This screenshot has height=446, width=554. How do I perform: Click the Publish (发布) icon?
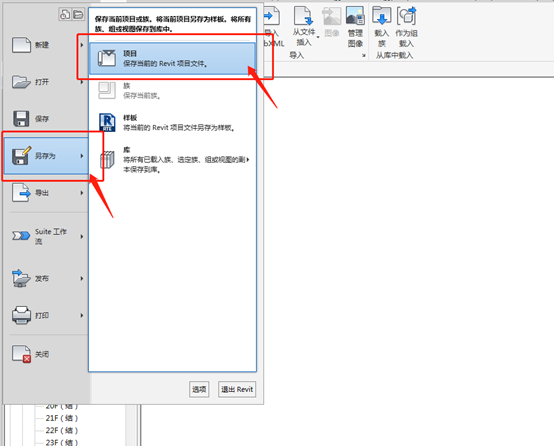pyautogui.click(x=21, y=278)
